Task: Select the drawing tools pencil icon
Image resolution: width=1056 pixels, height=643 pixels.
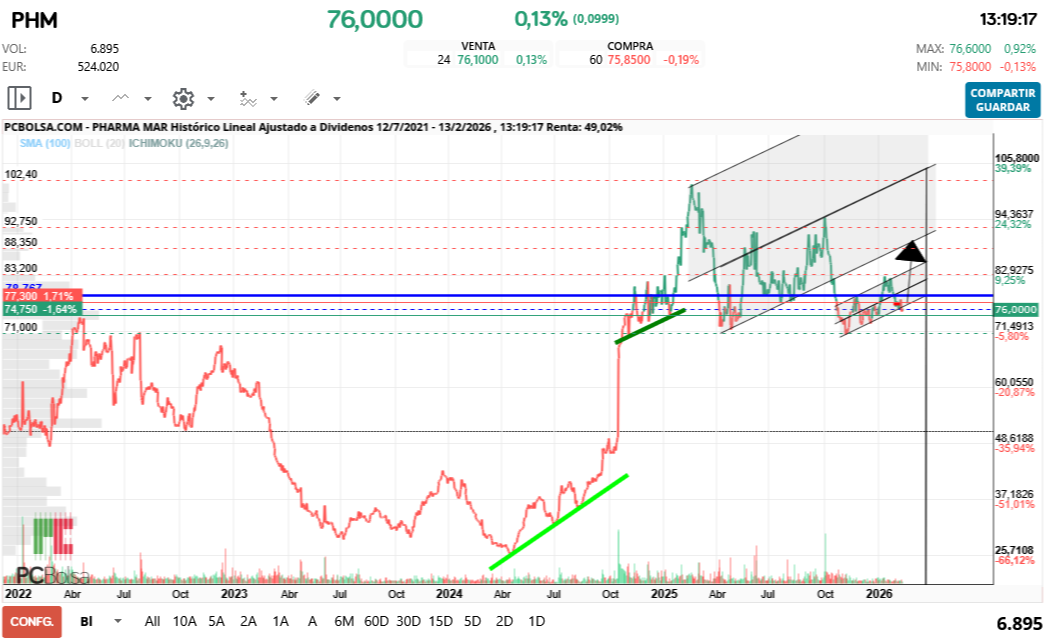Action: pyautogui.click(x=311, y=98)
